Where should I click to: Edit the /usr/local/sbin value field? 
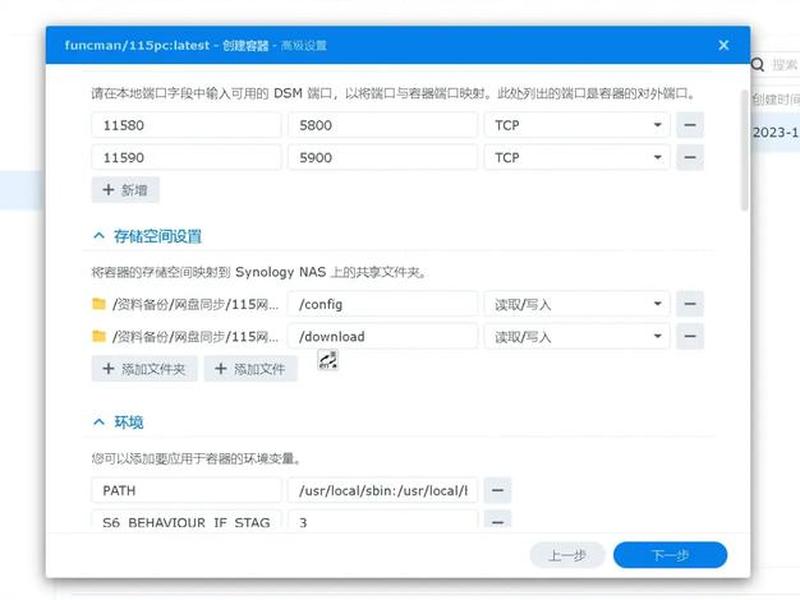[383, 490]
